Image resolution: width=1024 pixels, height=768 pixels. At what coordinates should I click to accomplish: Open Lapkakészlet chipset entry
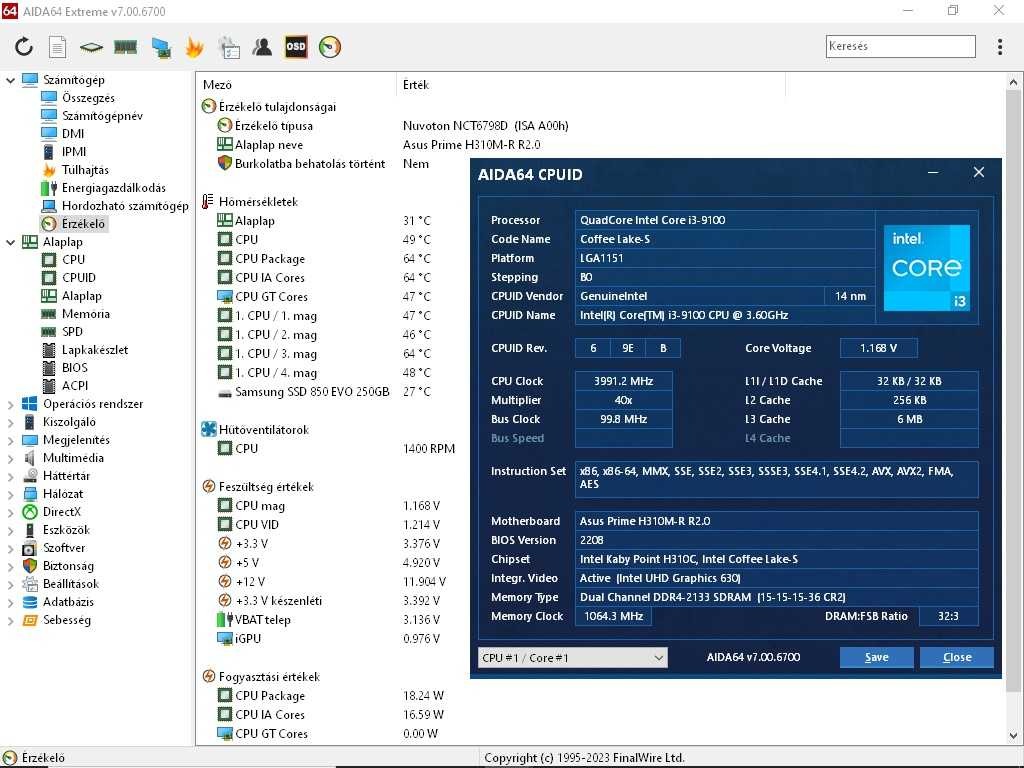click(95, 350)
